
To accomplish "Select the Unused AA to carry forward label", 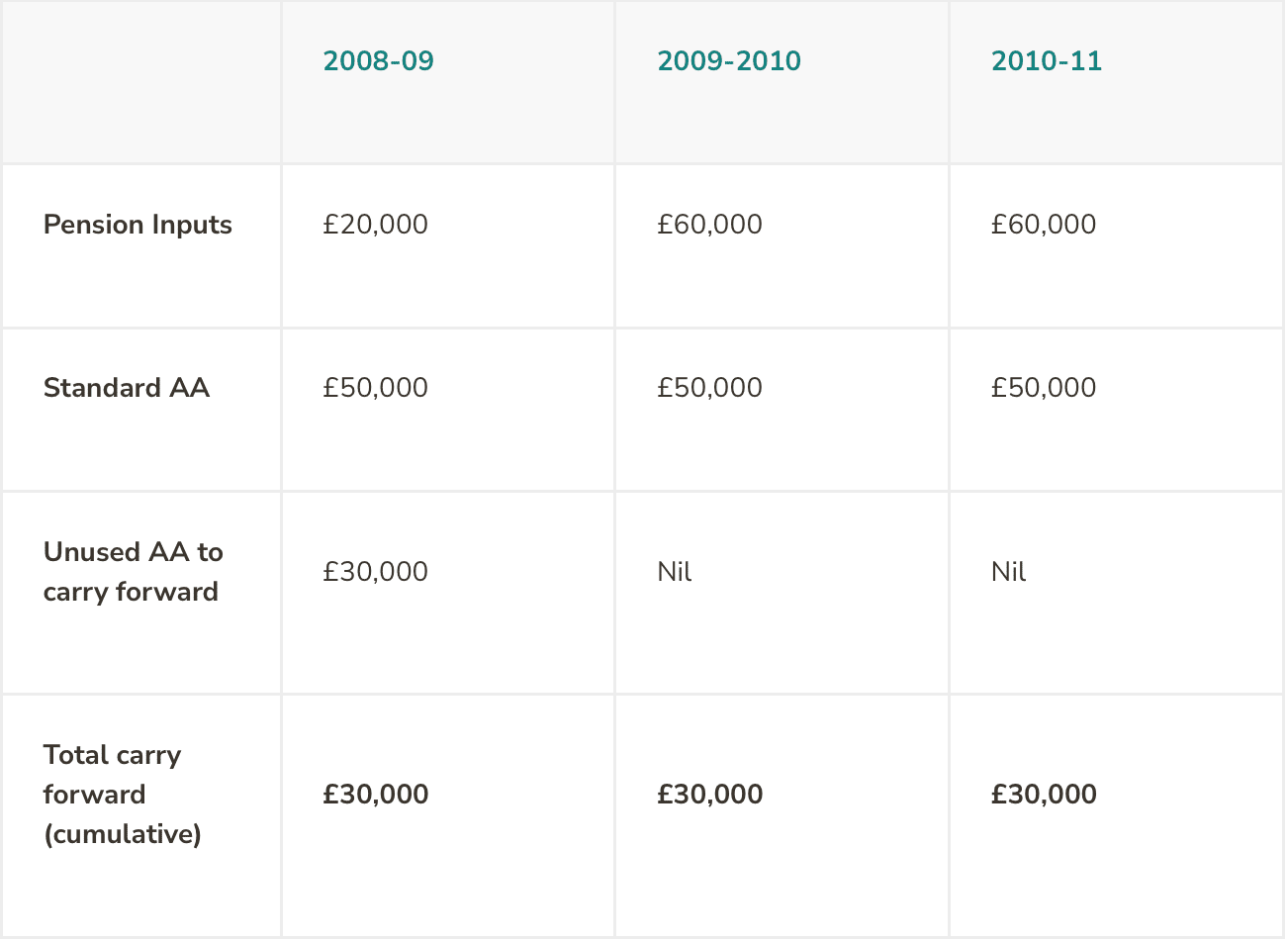I will coord(133,572).
